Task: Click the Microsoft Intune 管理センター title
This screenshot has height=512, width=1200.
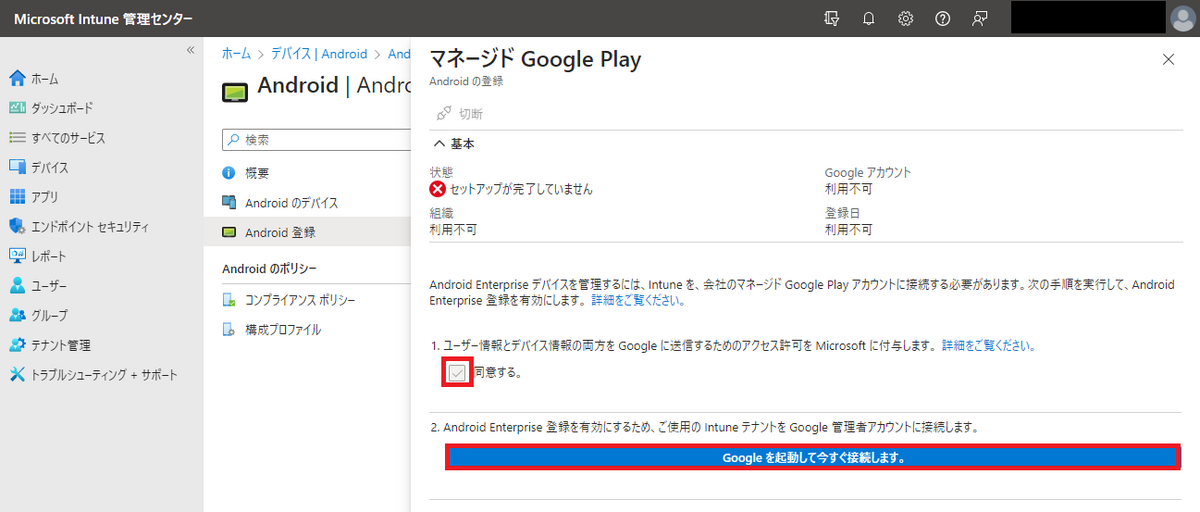Action: point(103,19)
